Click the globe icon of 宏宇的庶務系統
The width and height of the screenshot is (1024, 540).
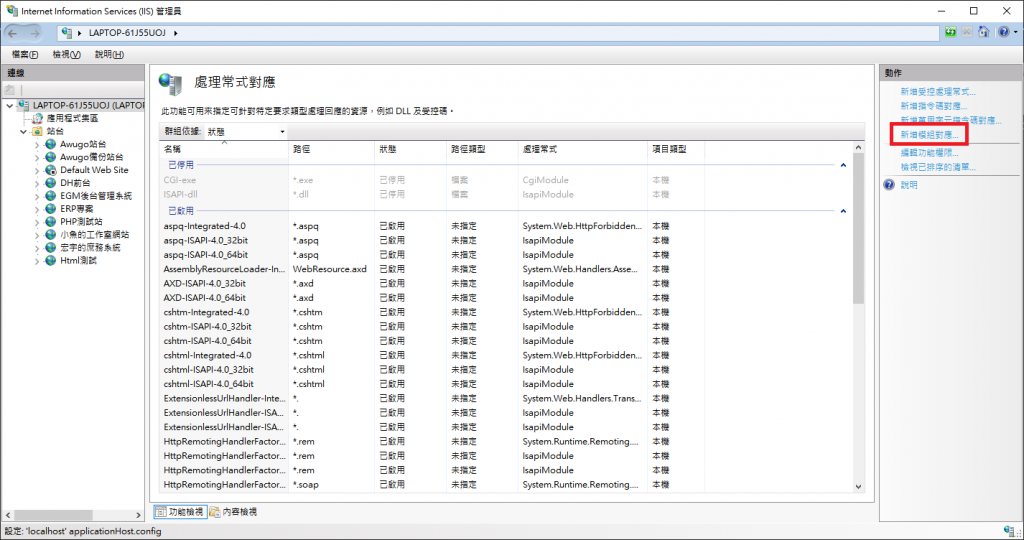click(x=50, y=247)
